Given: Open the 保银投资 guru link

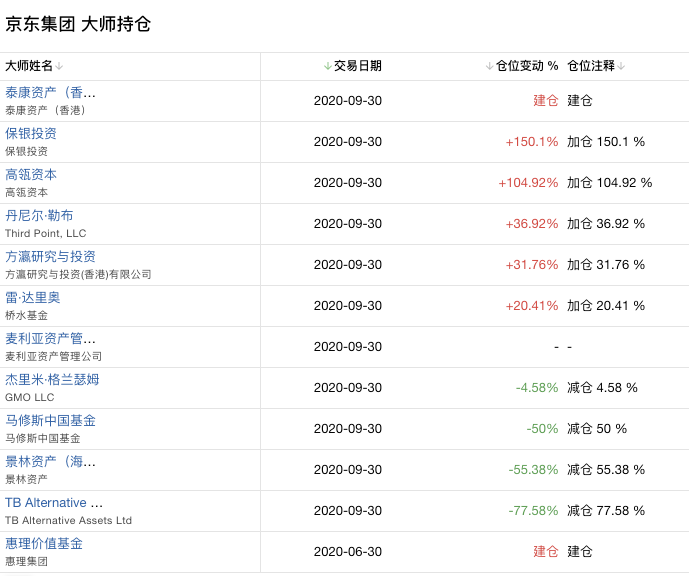Looking at the screenshot, I should click(x=31, y=133).
